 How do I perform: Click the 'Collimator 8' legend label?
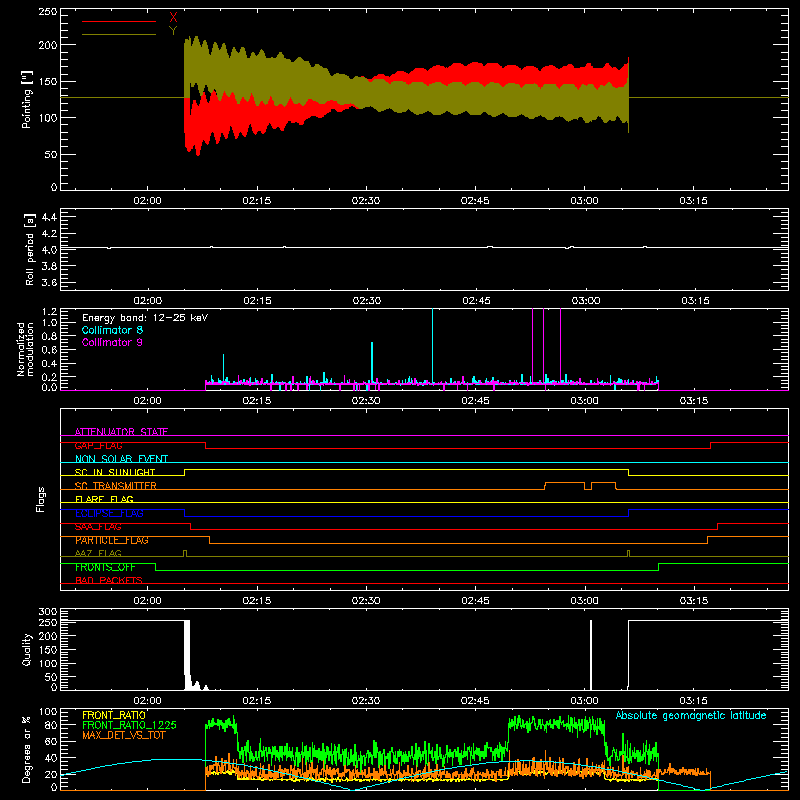(x=112, y=330)
